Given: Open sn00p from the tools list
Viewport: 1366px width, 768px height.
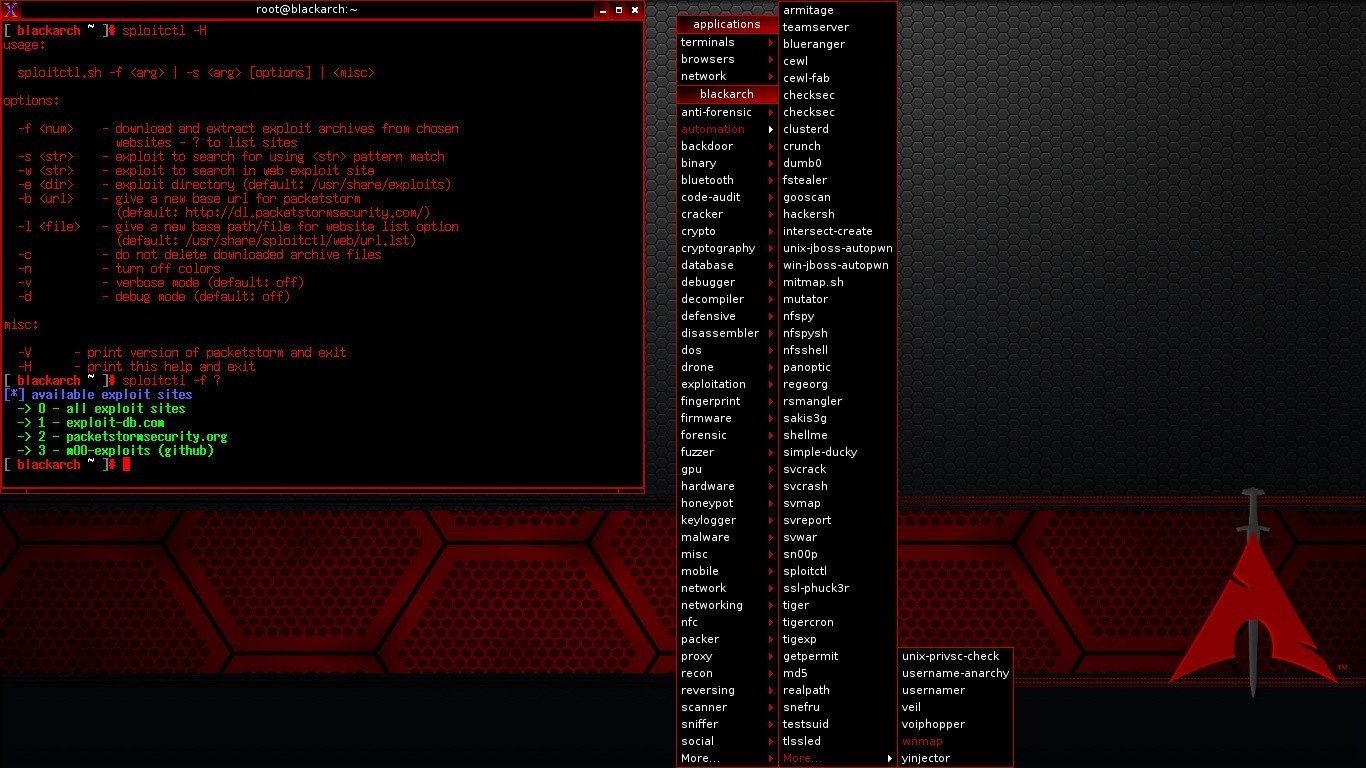Looking at the screenshot, I should pyautogui.click(x=799, y=554).
